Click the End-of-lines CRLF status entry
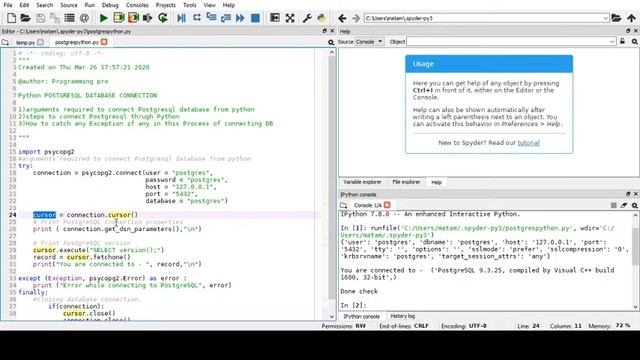This screenshot has width=640, height=360. (x=404, y=326)
